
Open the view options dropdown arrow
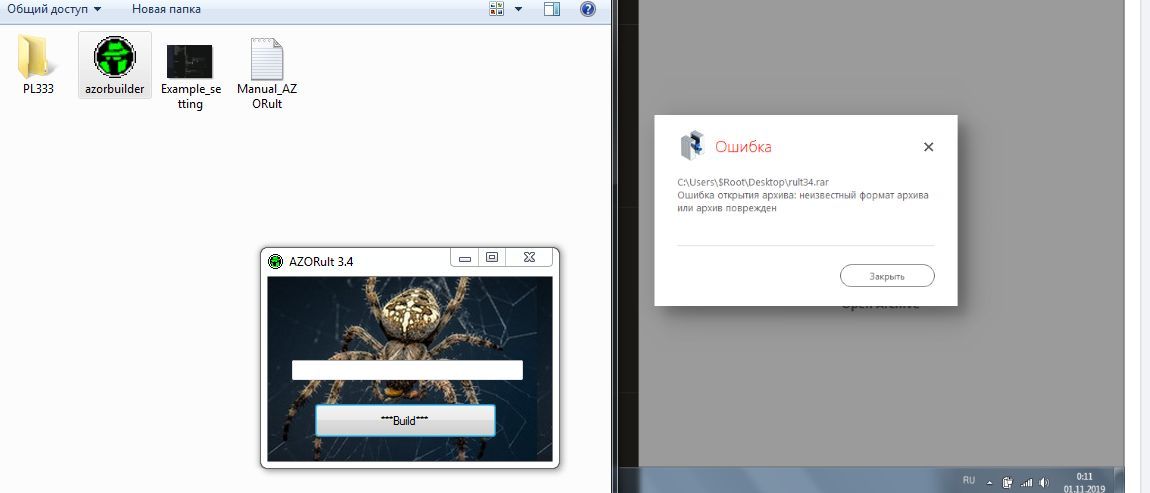click(519, 9)
